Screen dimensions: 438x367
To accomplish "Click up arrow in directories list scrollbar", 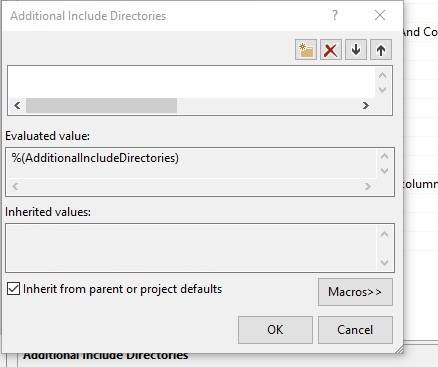I will pyautogui.click(x=382, y=75).
